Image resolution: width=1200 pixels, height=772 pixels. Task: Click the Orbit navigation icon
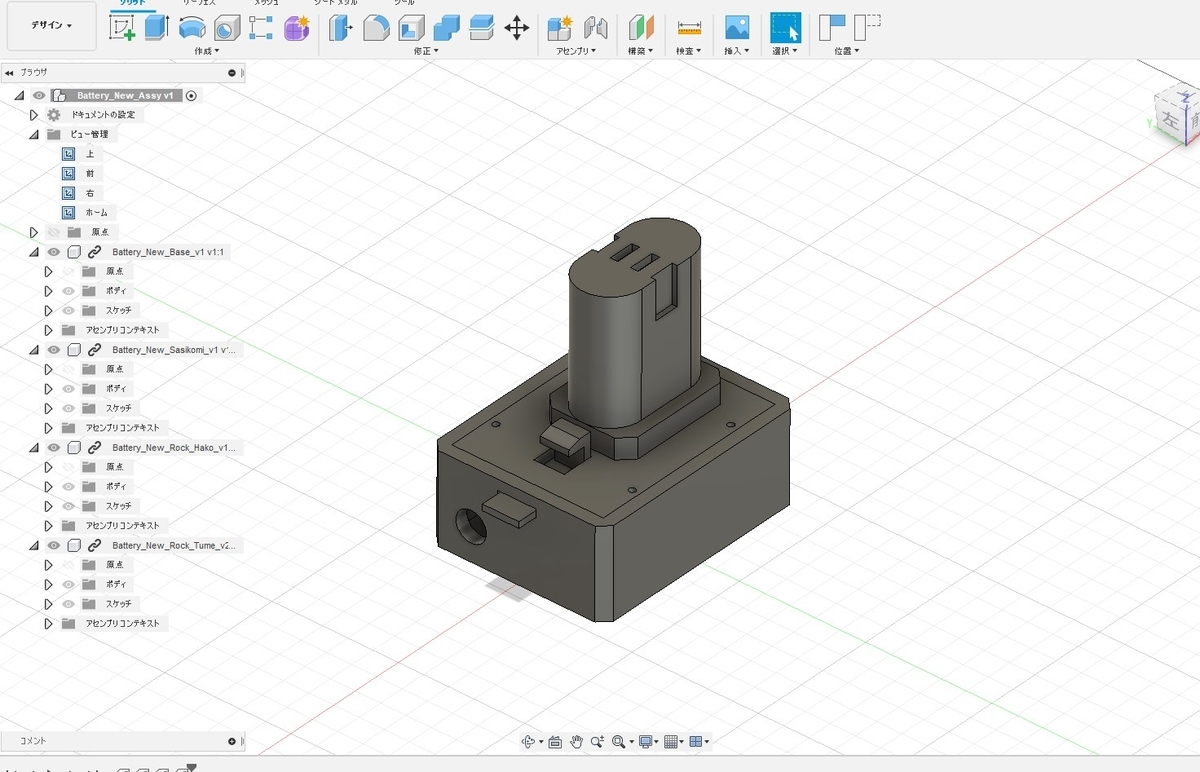point(530,741)
